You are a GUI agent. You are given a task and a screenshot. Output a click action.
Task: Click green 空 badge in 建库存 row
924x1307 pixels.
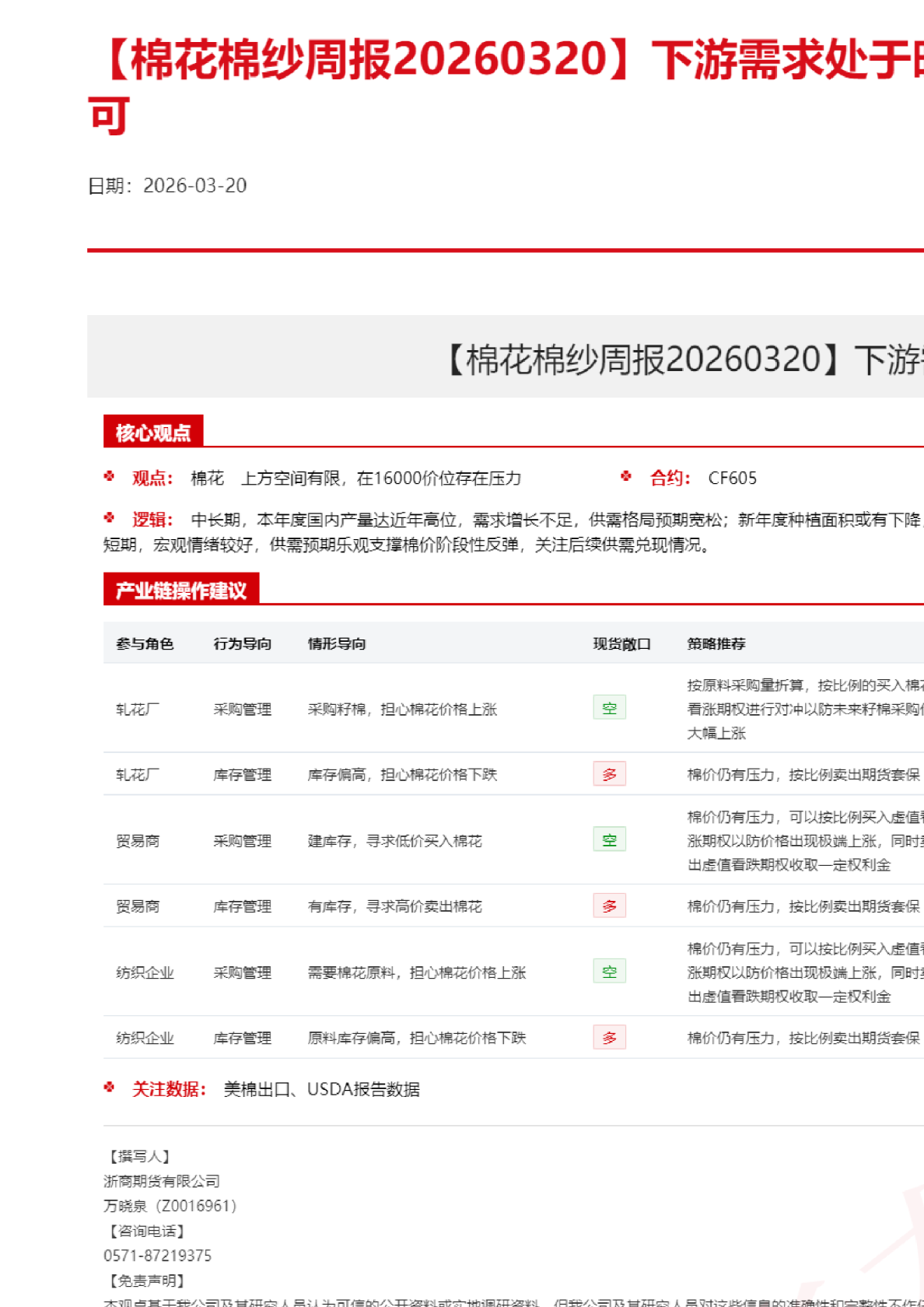610,840
